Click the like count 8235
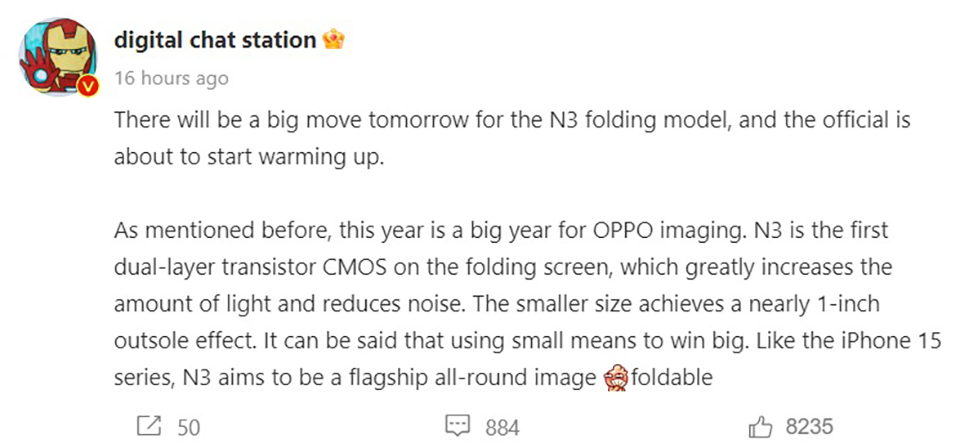This screenshot has height=444, width=960. point(809,427)
